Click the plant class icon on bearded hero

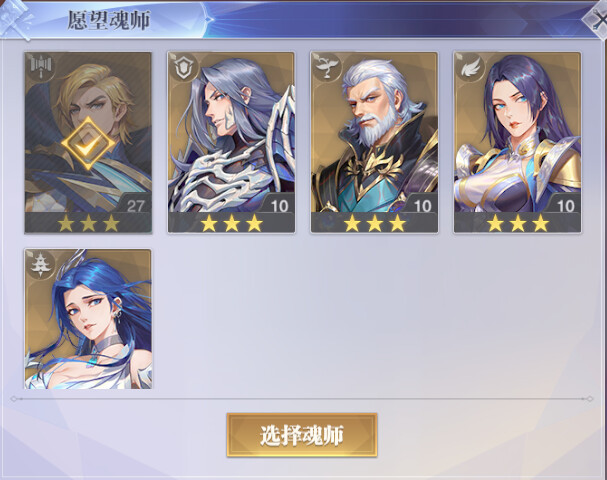pos(326,67)
